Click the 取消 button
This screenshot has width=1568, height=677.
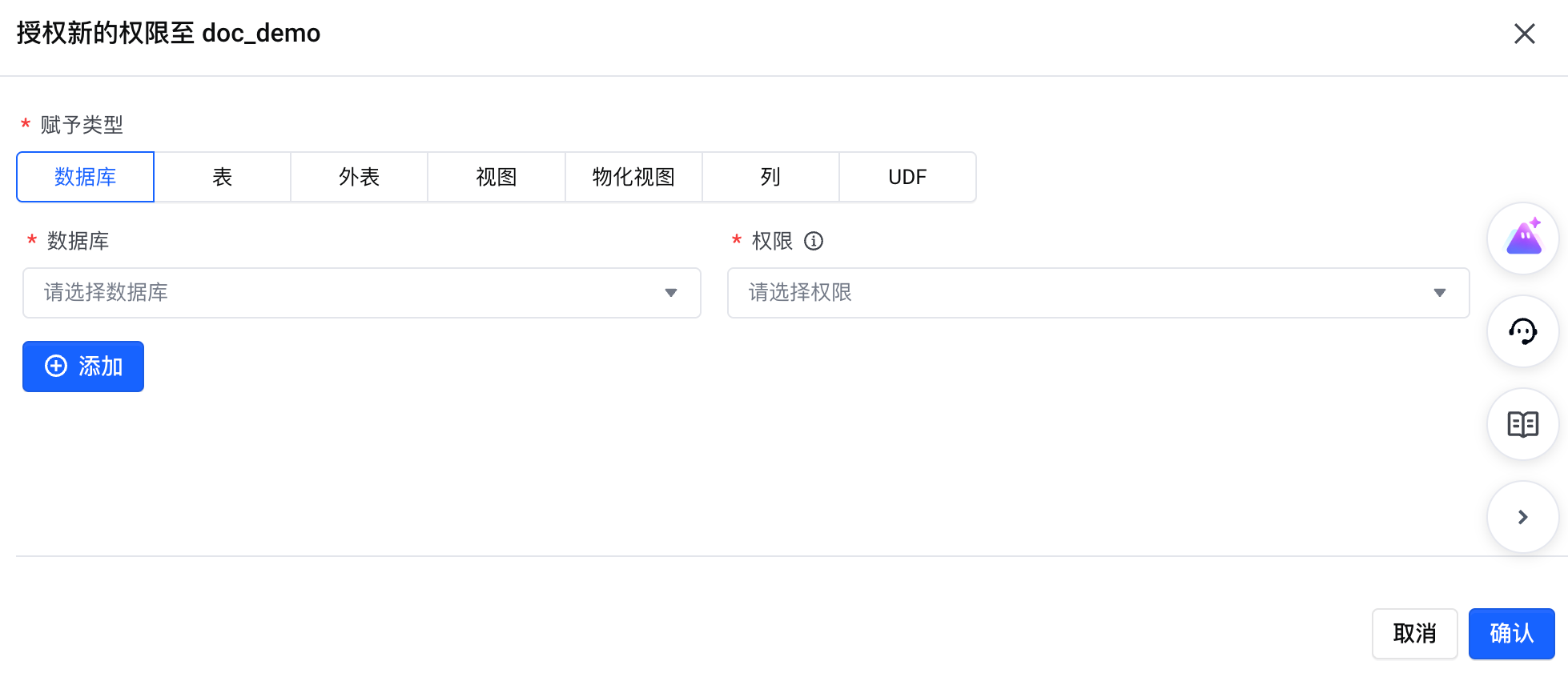(x=1414, y=634)
